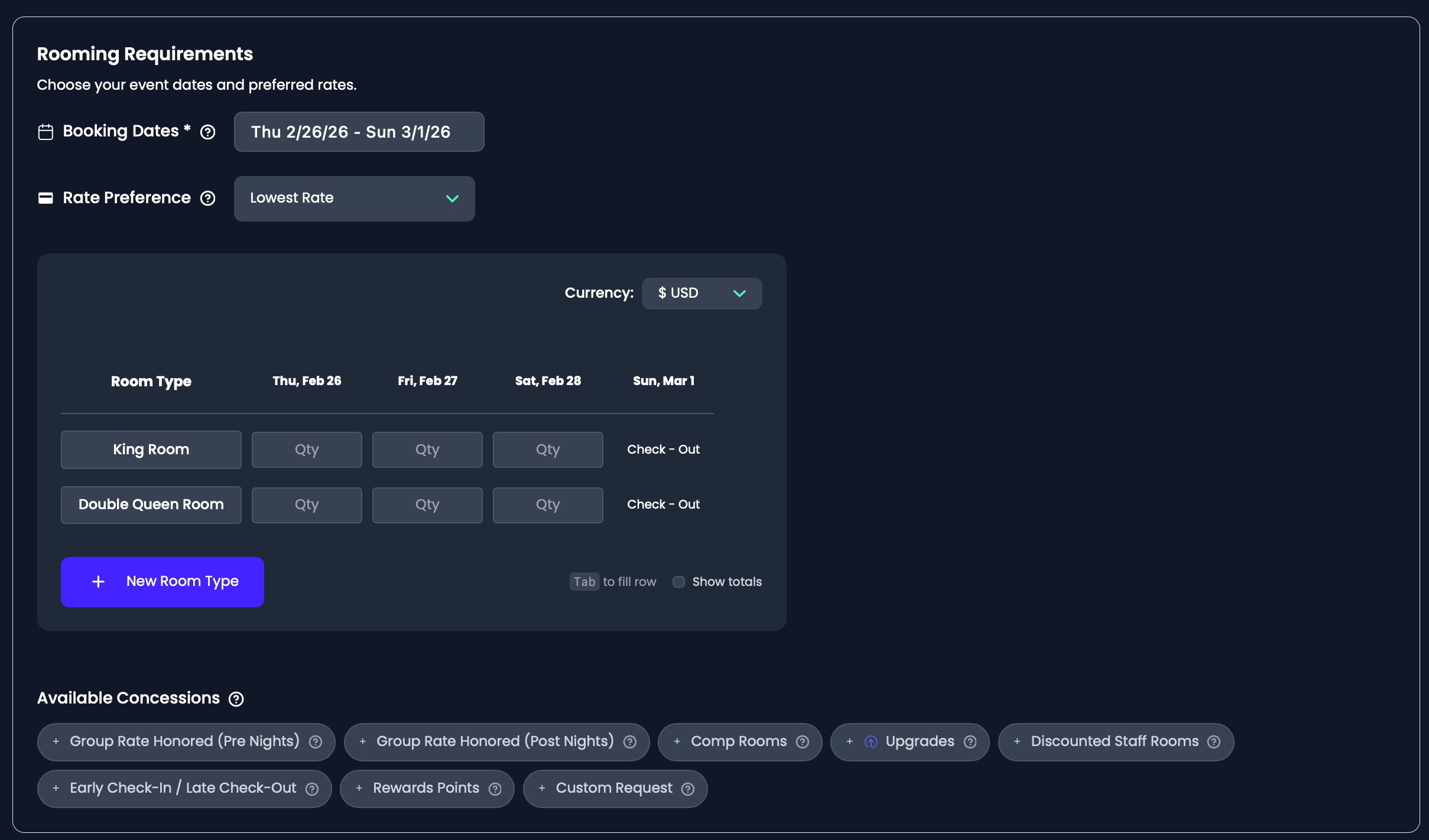Click the calendar icon beside Booking Dates
The image size is (1429, 840).
46,132
